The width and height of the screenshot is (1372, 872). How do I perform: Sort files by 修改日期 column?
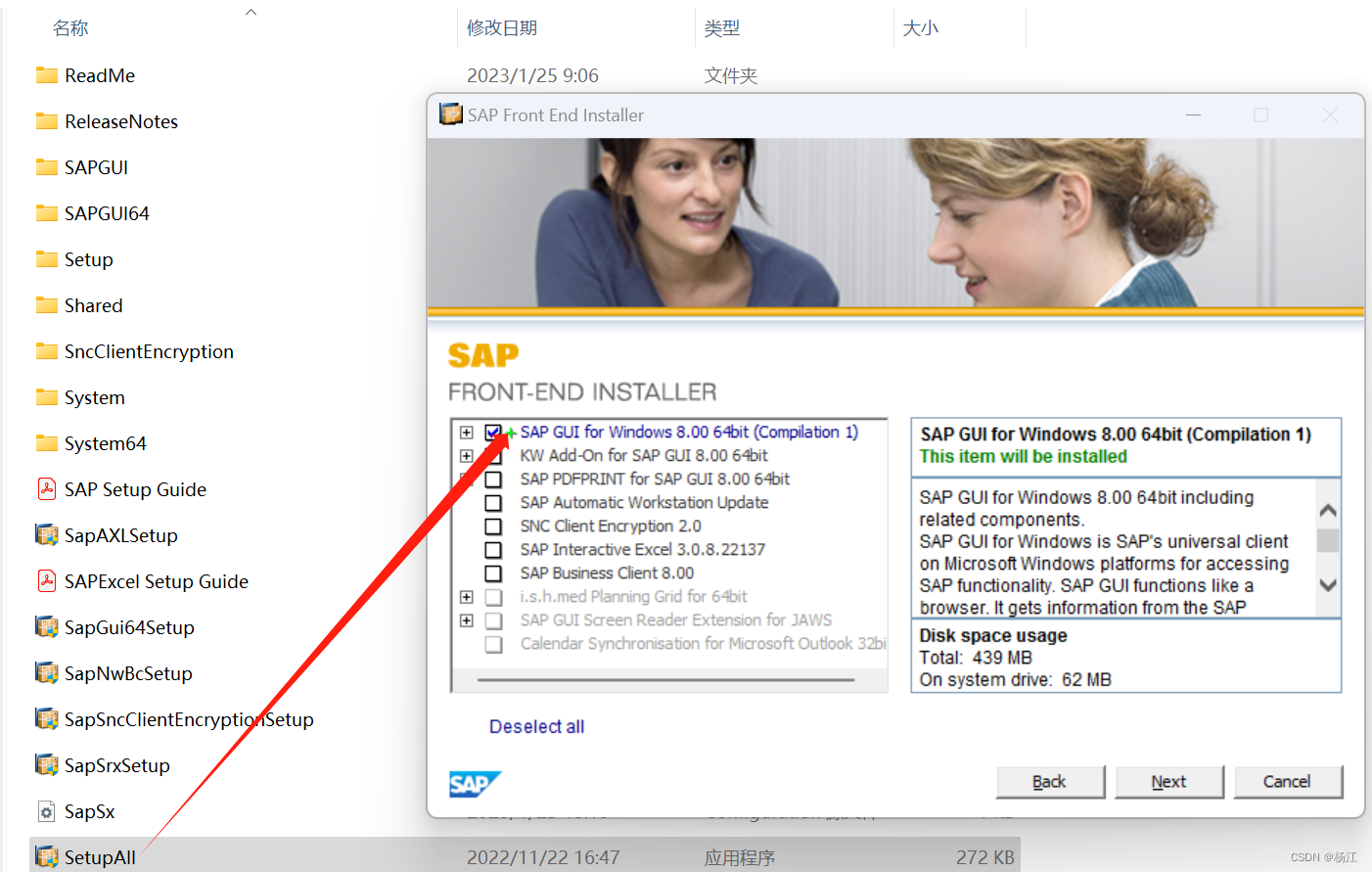coord(502,27)
